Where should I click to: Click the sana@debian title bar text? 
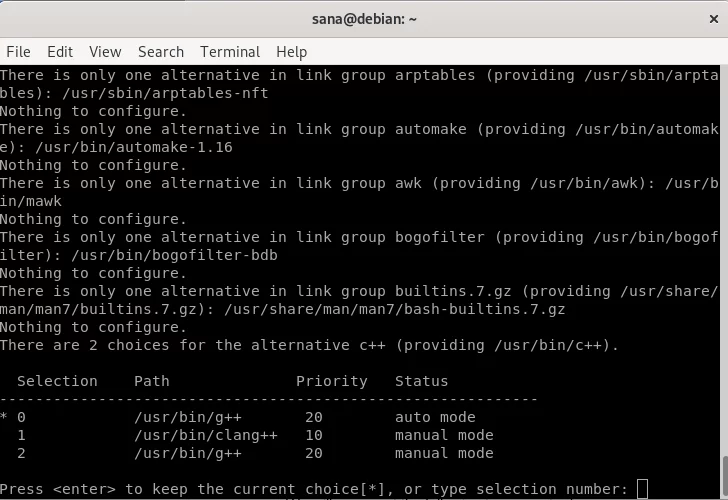tap(364, 19)
